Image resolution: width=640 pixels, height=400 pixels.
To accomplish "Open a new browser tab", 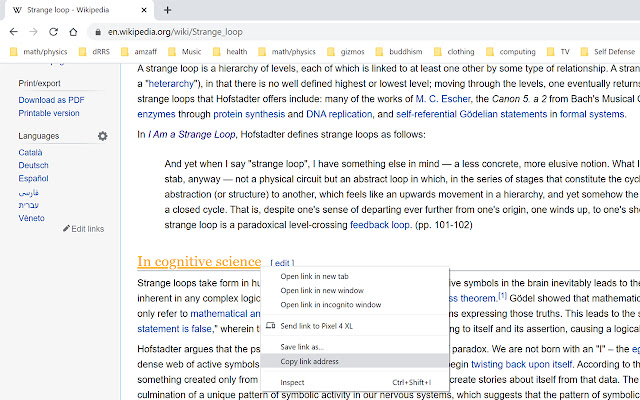I will [167, 10].
